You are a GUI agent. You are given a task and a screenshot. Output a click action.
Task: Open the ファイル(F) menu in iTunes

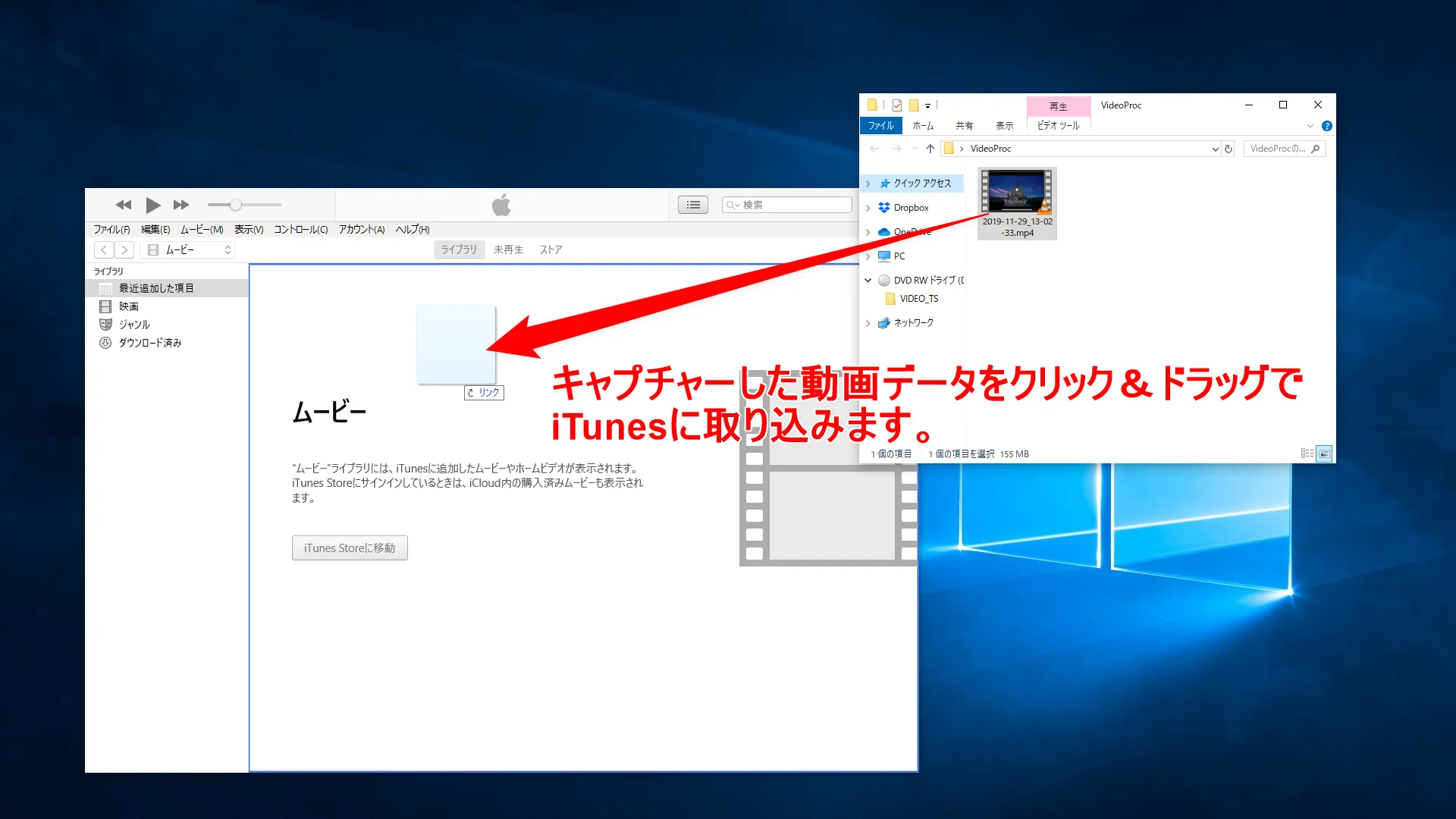[111, 229]
